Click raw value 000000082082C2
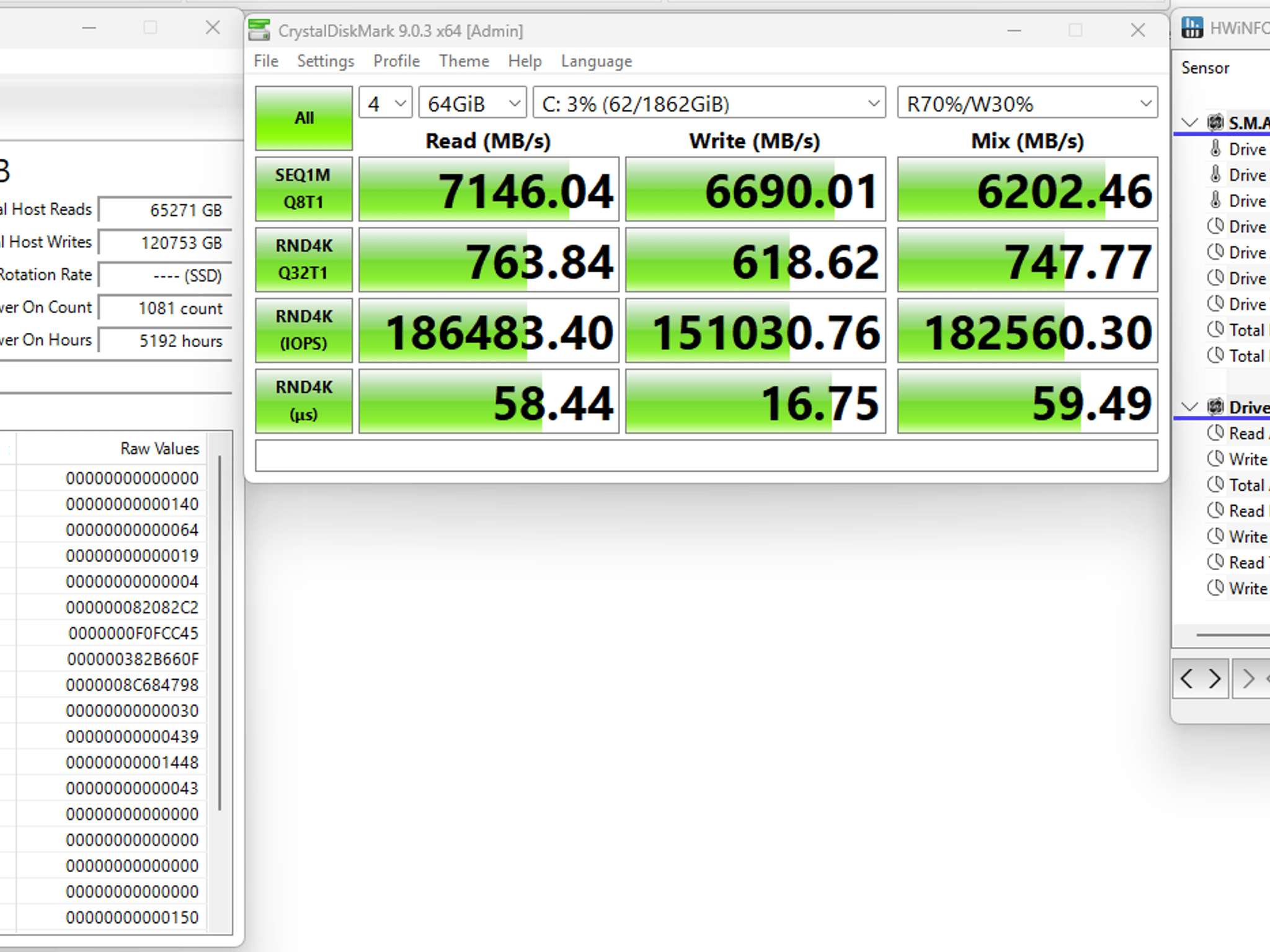Screen dimensions: 1270x952 click(x=132, y=607)
